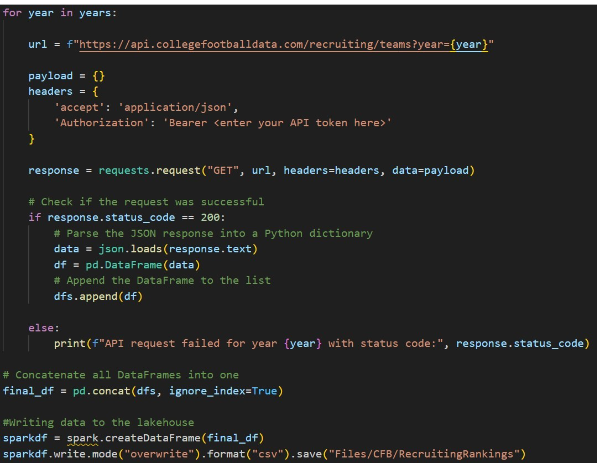Click the collegefootballdata API URL link

click(x=283, y=45)
